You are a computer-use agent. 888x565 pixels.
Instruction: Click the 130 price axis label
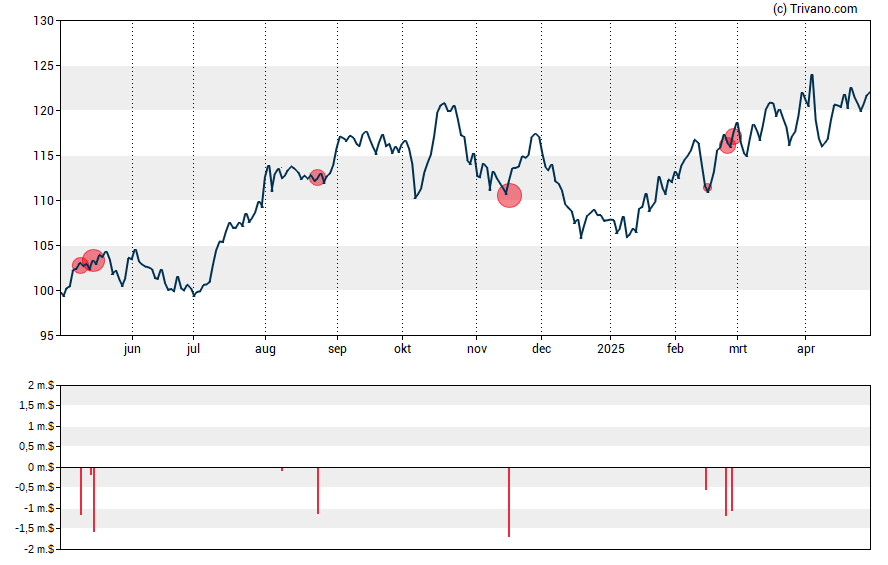(44, 21)
